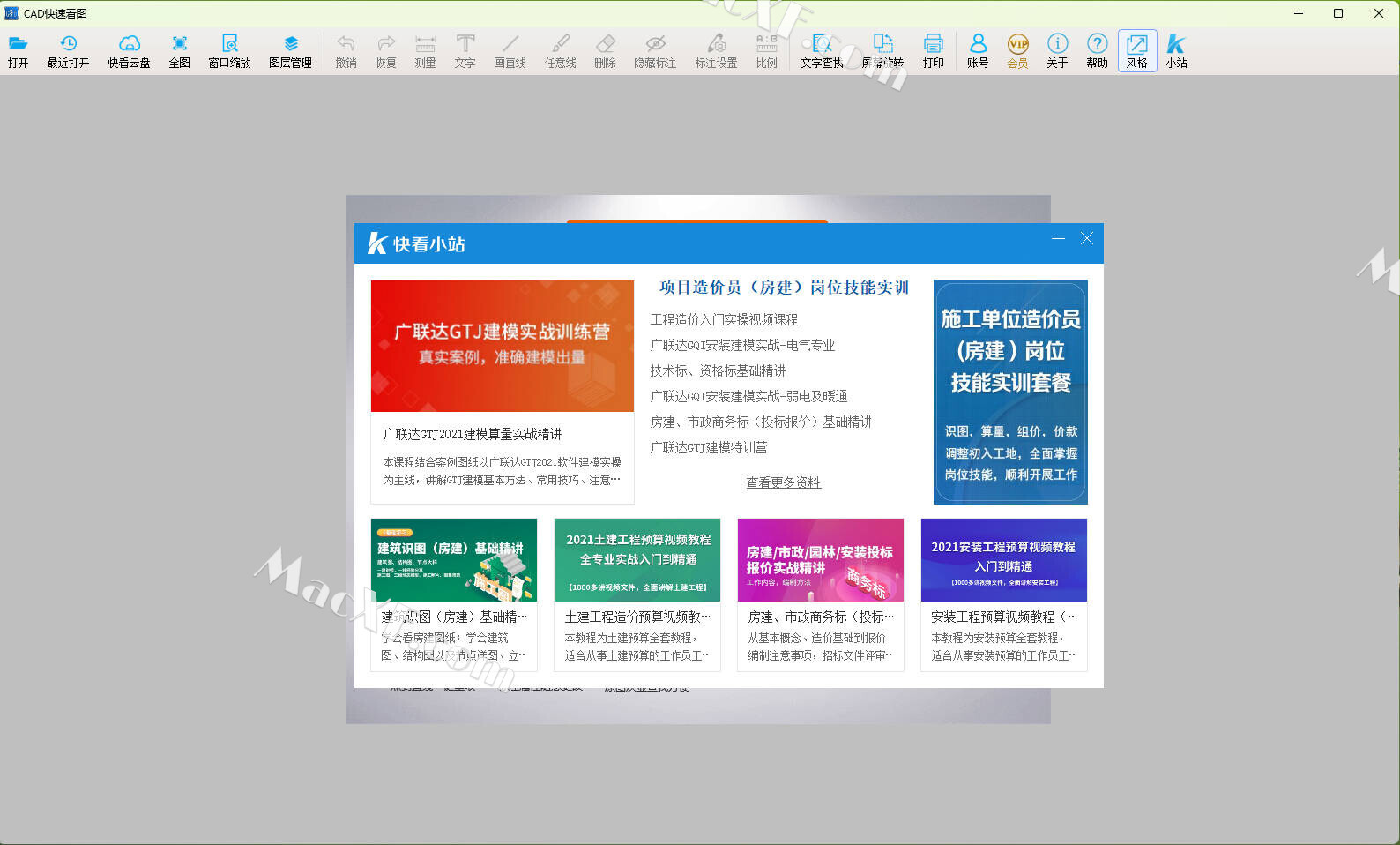Toggle 隐藏标注 hide annotations

(655, 51)
